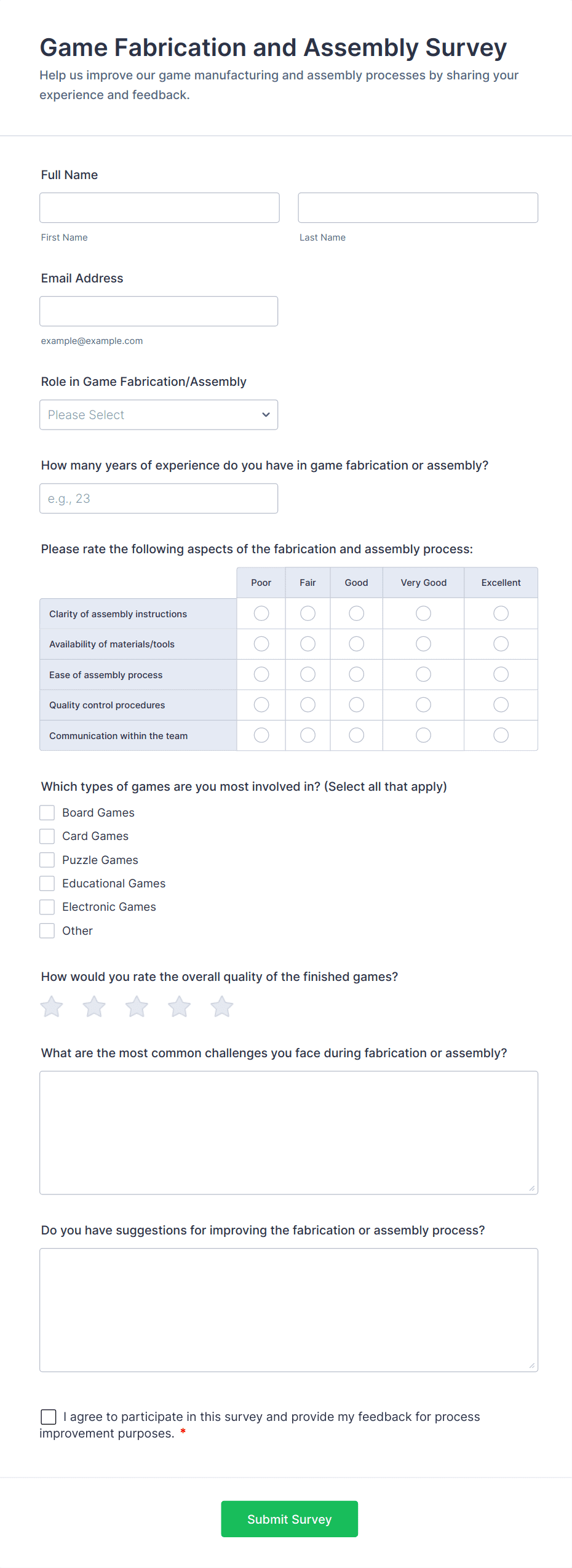Check the Board Games option
The width and height of the screenshot is (572, 1568).
click(47, 812)
